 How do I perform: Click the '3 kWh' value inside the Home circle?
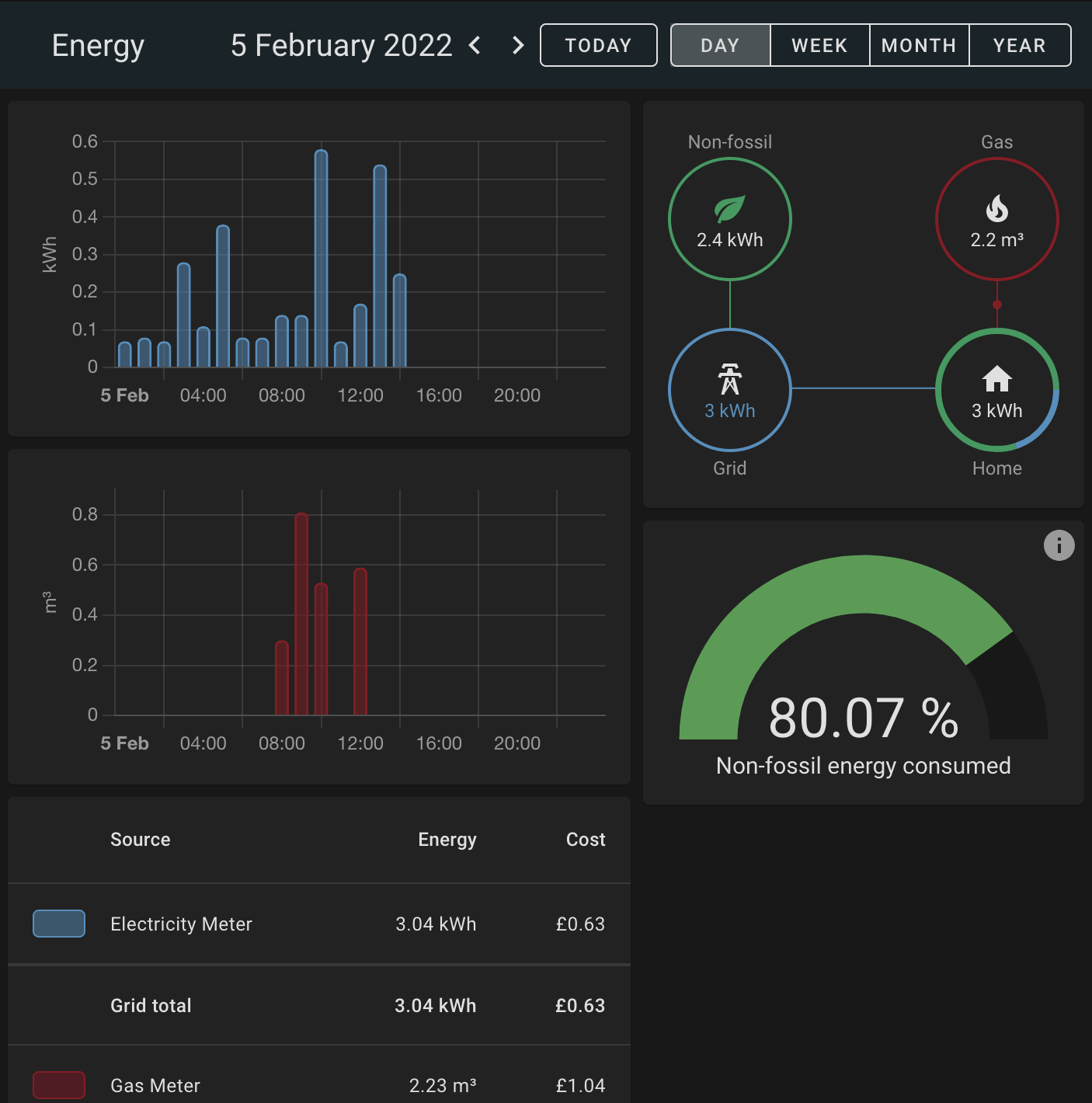coord(997,411)
